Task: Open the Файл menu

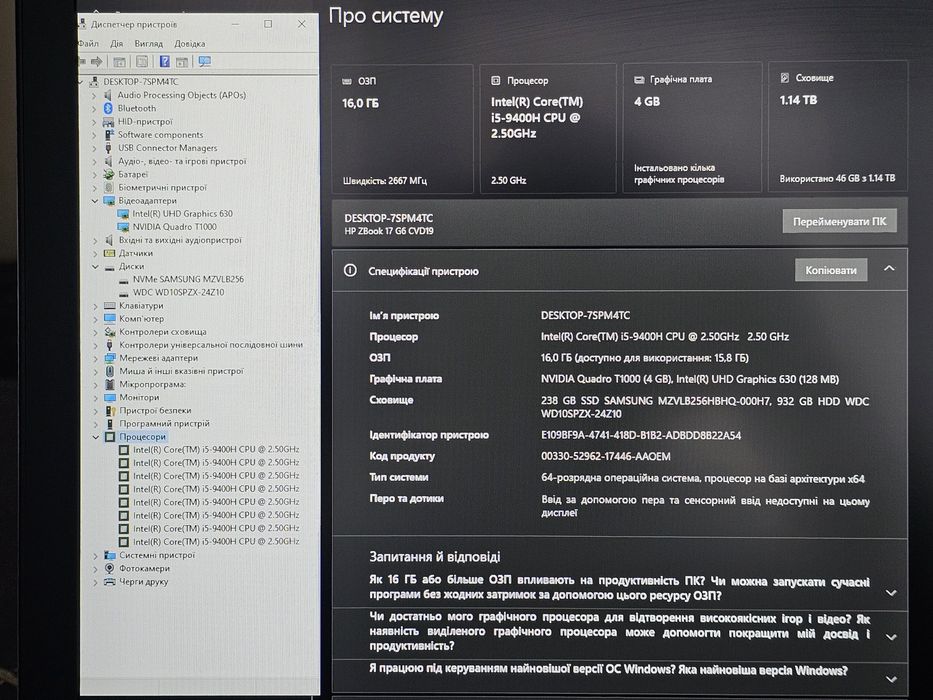Action: click(88, 43)
